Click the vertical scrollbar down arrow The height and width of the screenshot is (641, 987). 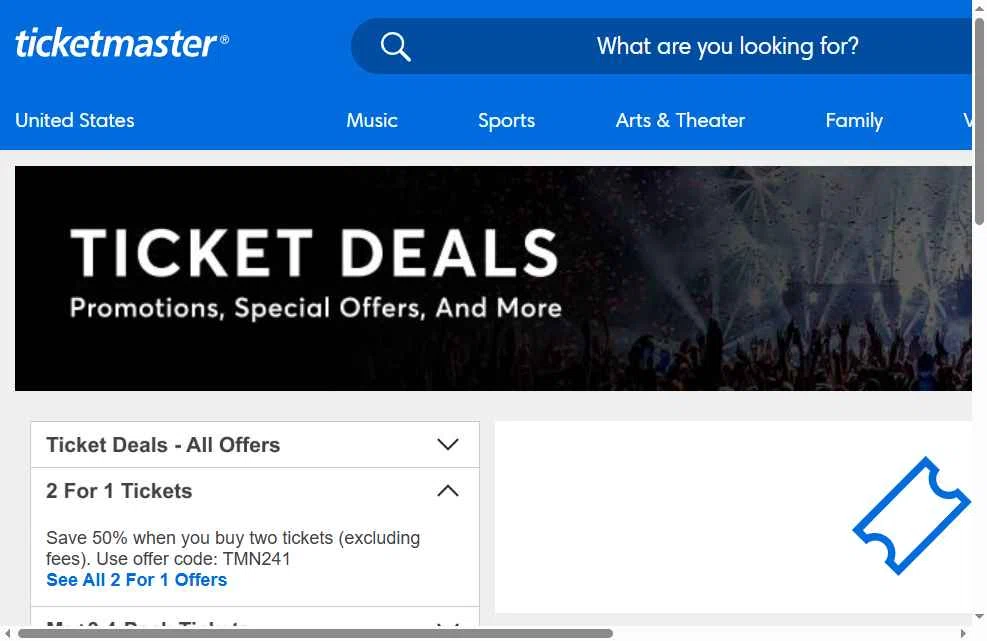click(979, 617)
